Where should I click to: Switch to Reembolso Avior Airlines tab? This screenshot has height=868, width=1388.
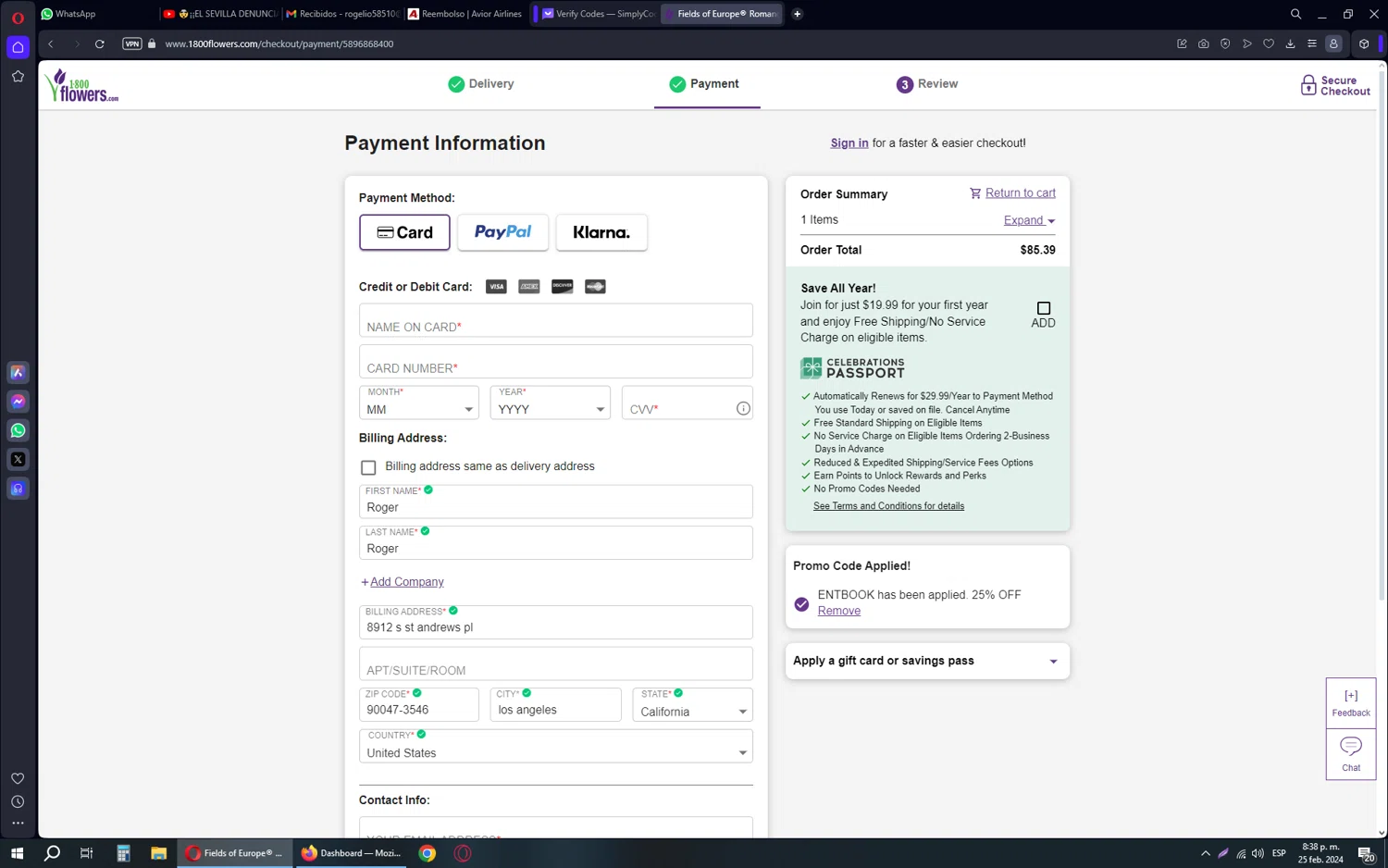(x=466, y=14)
